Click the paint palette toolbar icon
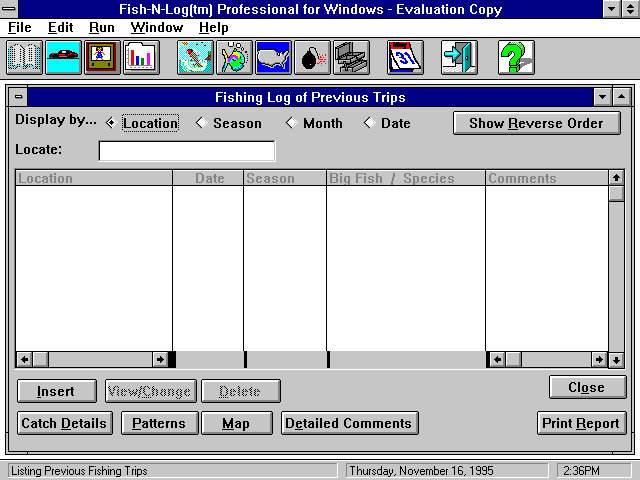The height and width of the screenshot is (480, 640). 235,58
